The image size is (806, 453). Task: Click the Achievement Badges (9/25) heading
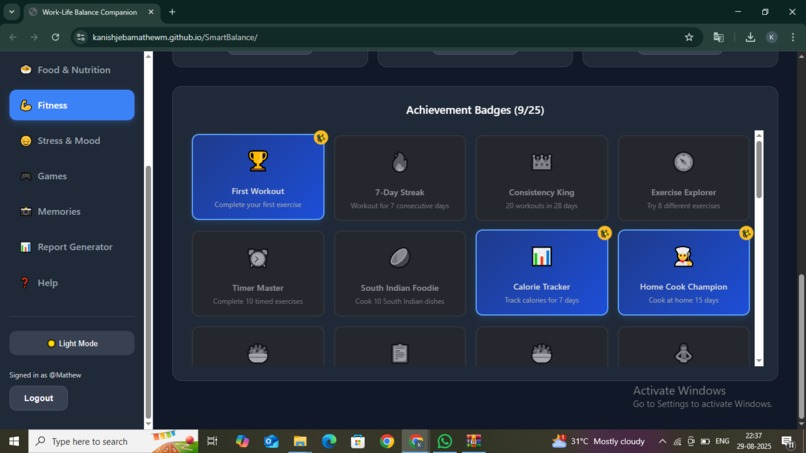(x=475, y=110)
